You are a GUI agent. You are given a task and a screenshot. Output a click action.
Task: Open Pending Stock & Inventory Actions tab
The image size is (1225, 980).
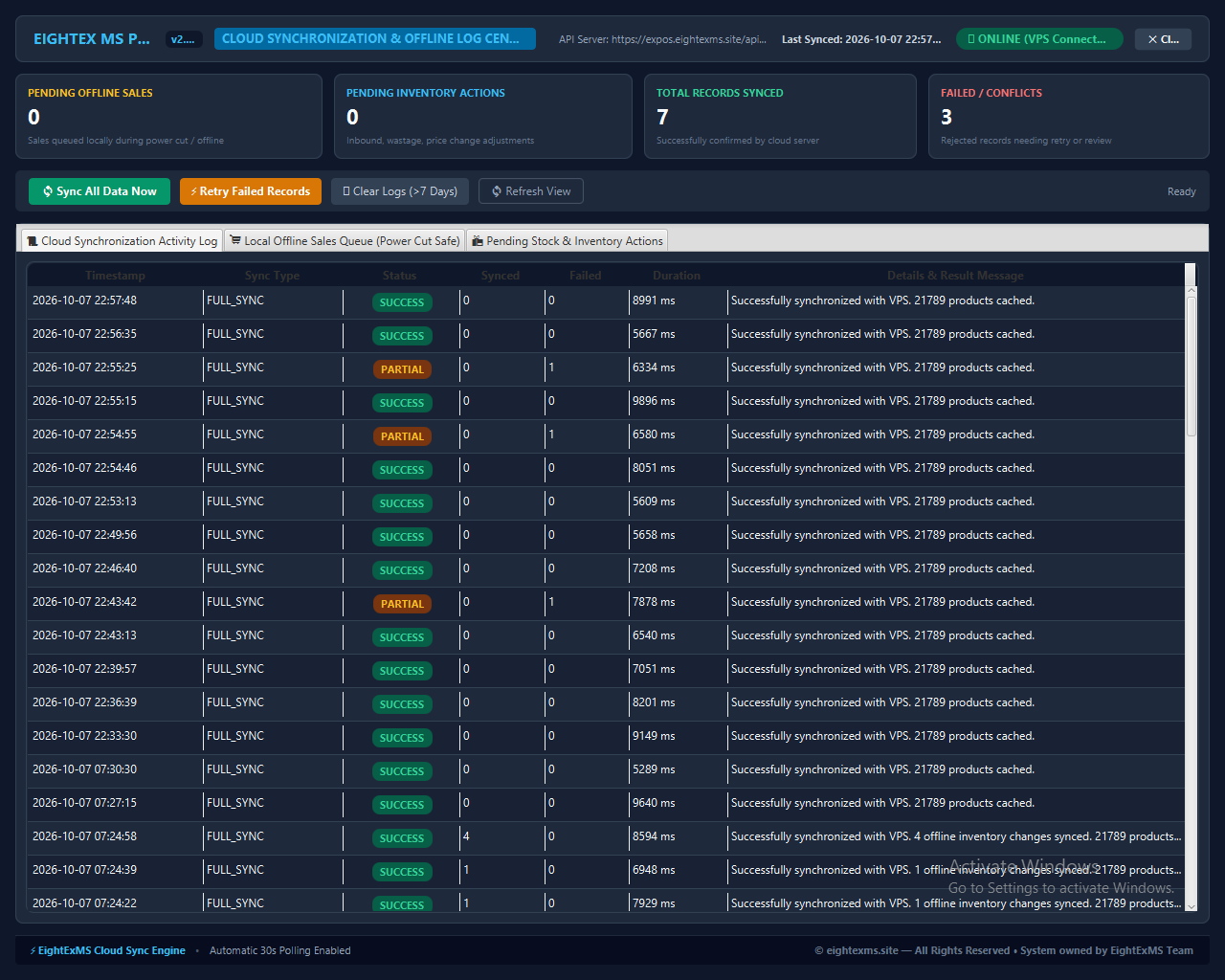pos(567,241)
